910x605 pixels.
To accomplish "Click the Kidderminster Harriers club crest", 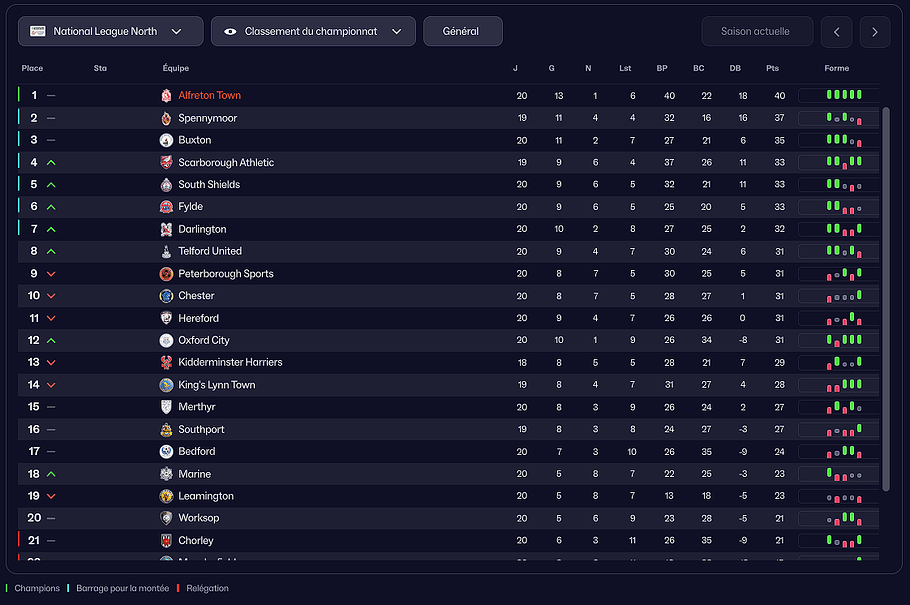I will (x=165, y=362).
